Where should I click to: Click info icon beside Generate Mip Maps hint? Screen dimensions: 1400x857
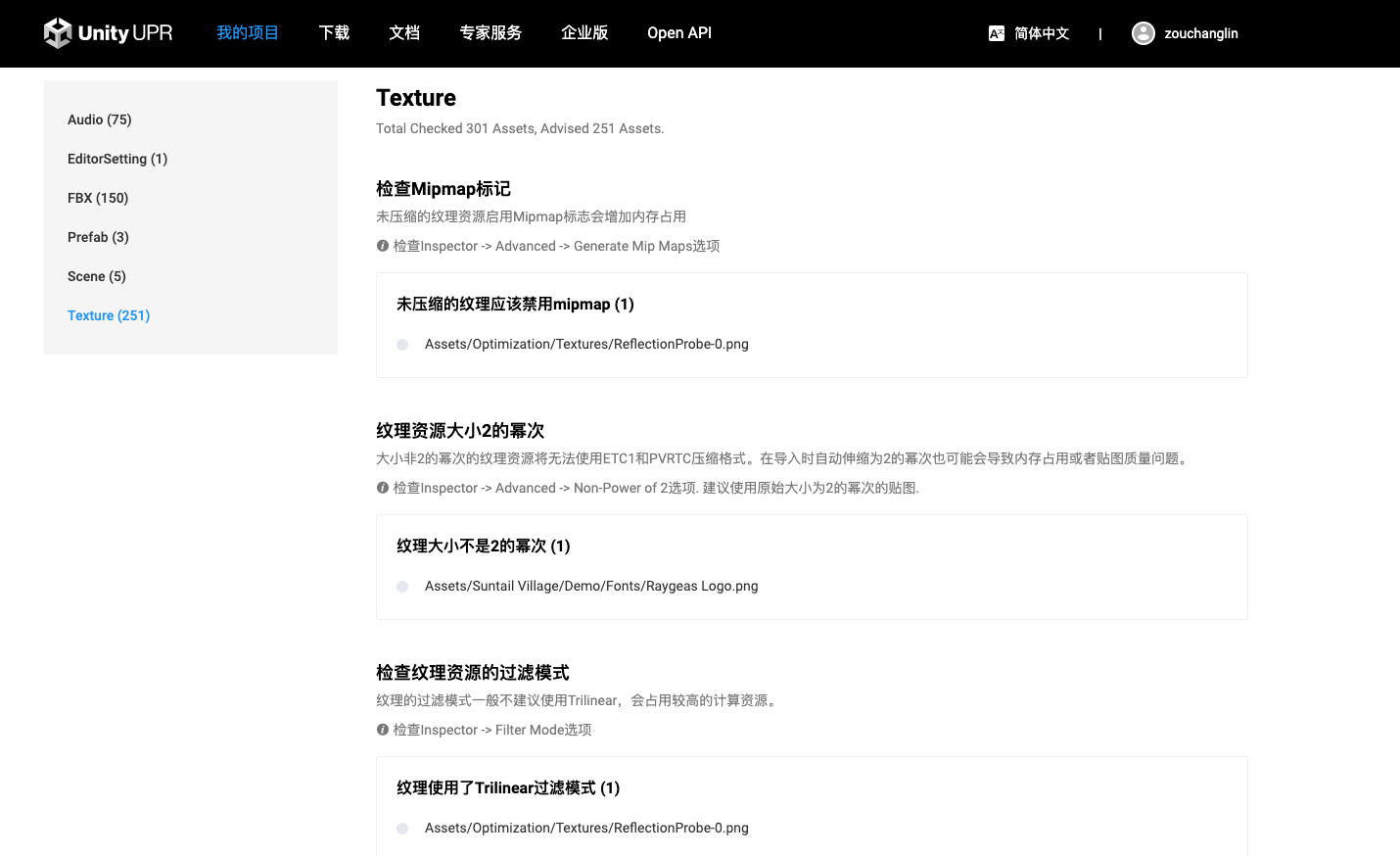pos(383,246)
